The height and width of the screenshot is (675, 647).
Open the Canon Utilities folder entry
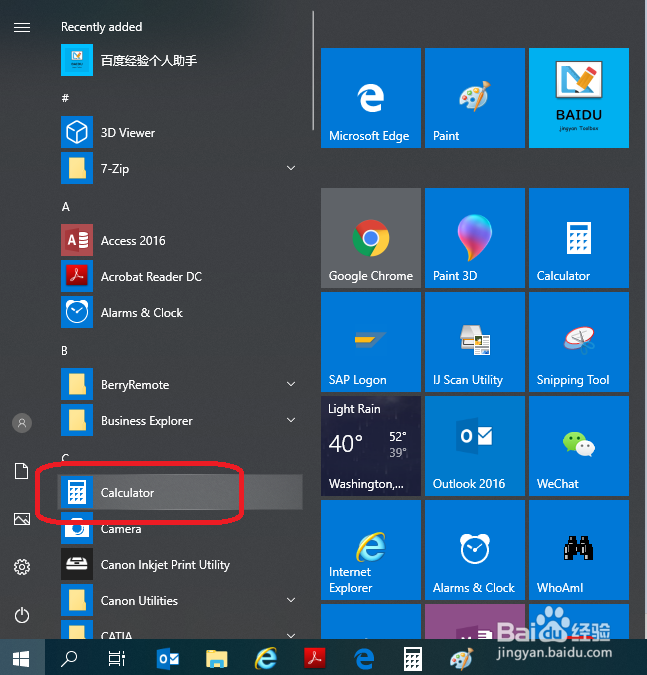coord(180,600)
